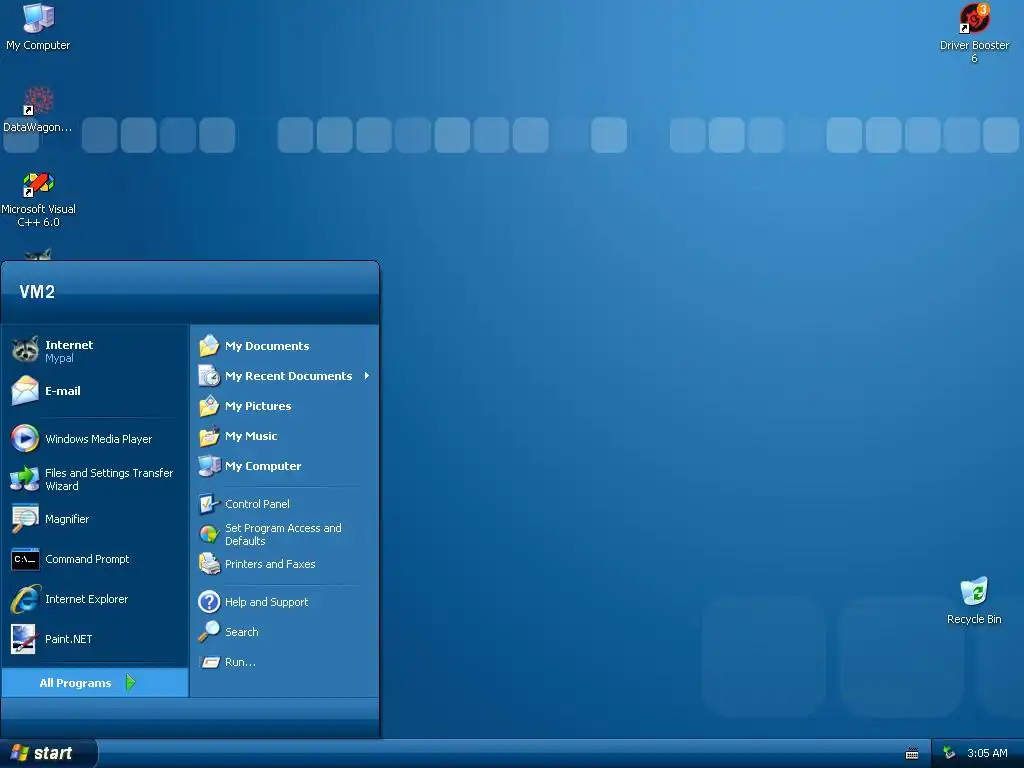
Task: Open My Computer icon in Start menu
Action: pyautogui.click(x=209, y=466)
